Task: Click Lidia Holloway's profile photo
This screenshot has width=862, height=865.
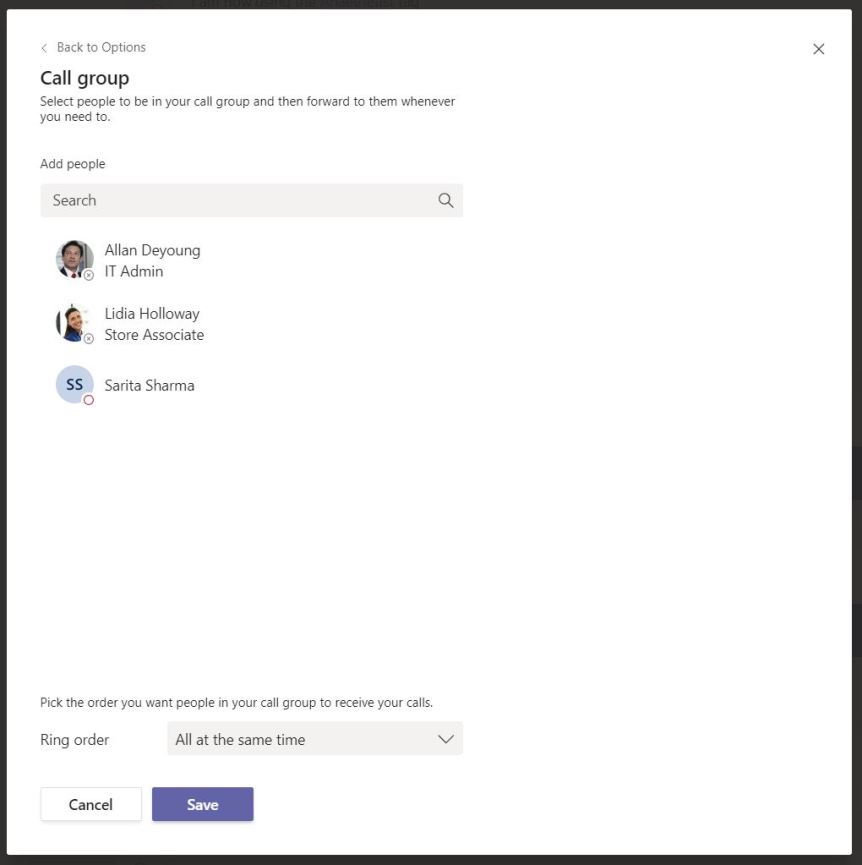Action: pyautogui.click(x=73, y=322)
